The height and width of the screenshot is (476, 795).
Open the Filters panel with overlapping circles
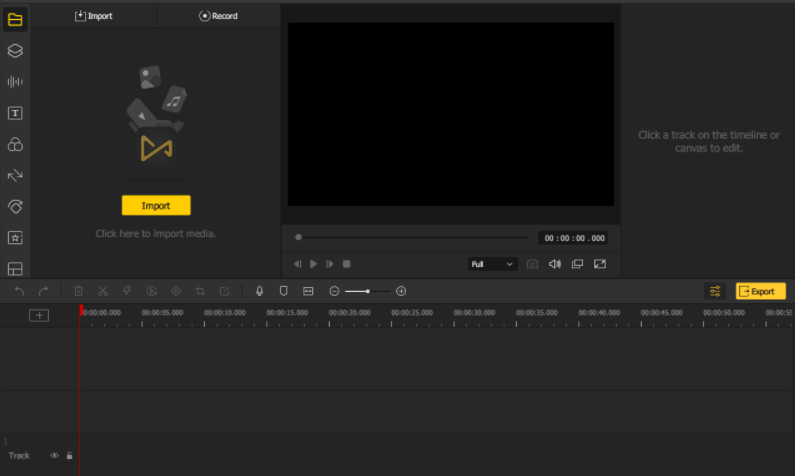point(15,145)
